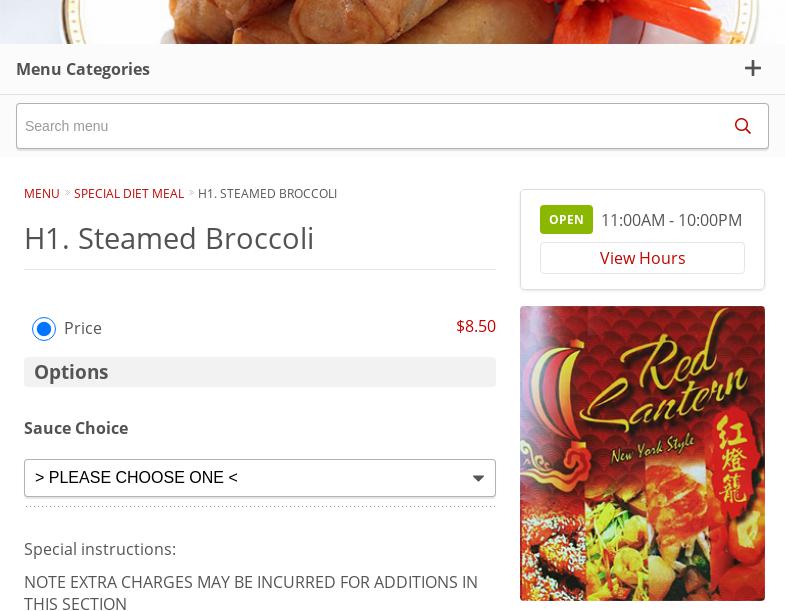
Task: Go to the MENU breadcrumb link
Action: [x=42, y=193]
